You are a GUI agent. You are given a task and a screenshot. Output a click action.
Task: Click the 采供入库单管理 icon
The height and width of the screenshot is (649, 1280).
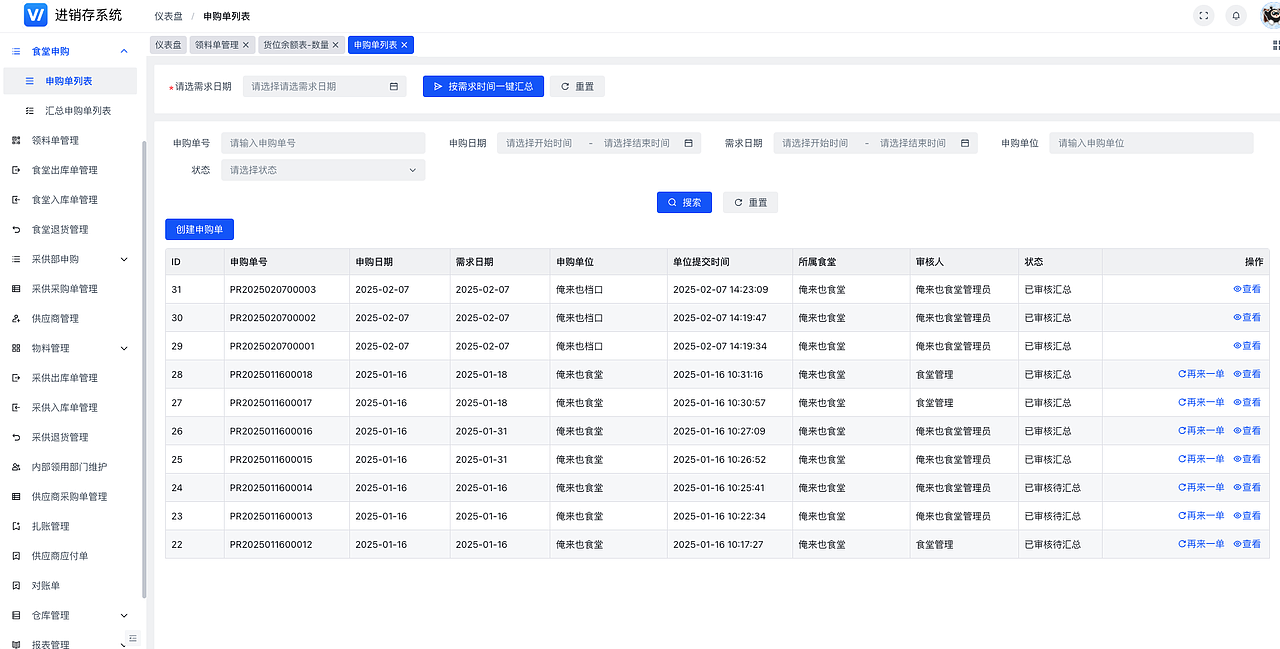click(x=15, y=407)
